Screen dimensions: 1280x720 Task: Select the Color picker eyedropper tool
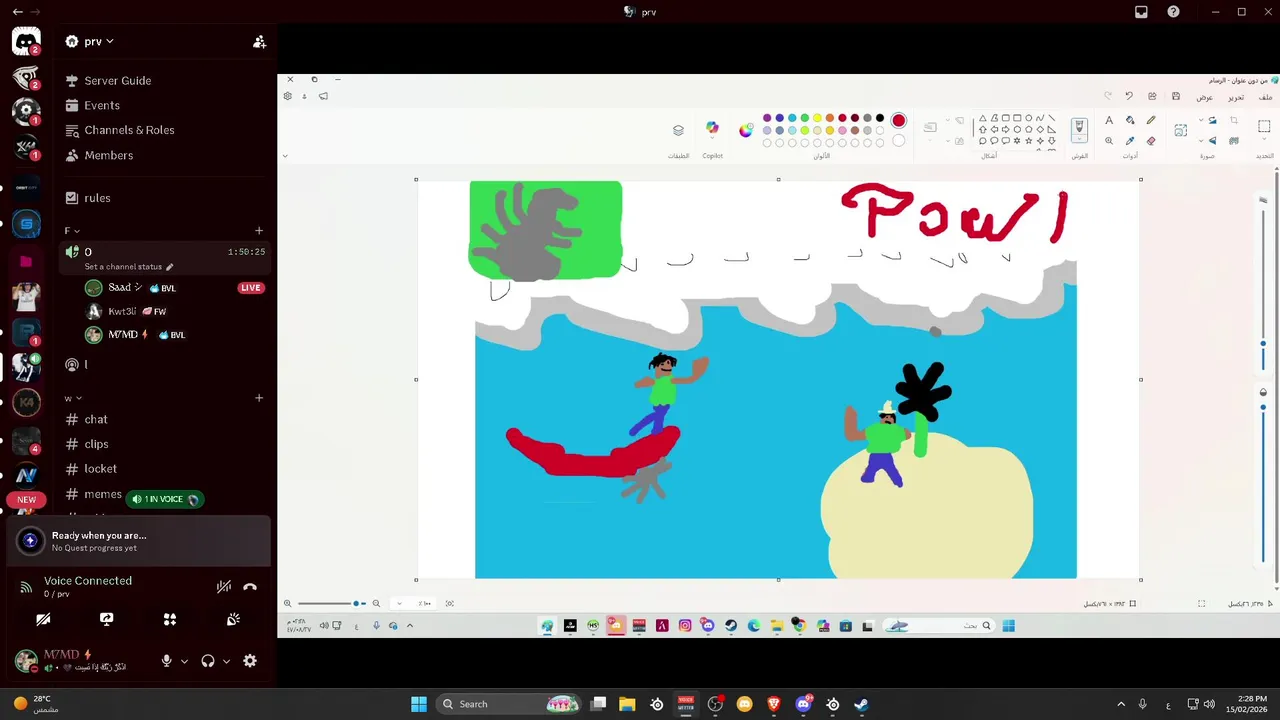click(x=1130, y=141)
